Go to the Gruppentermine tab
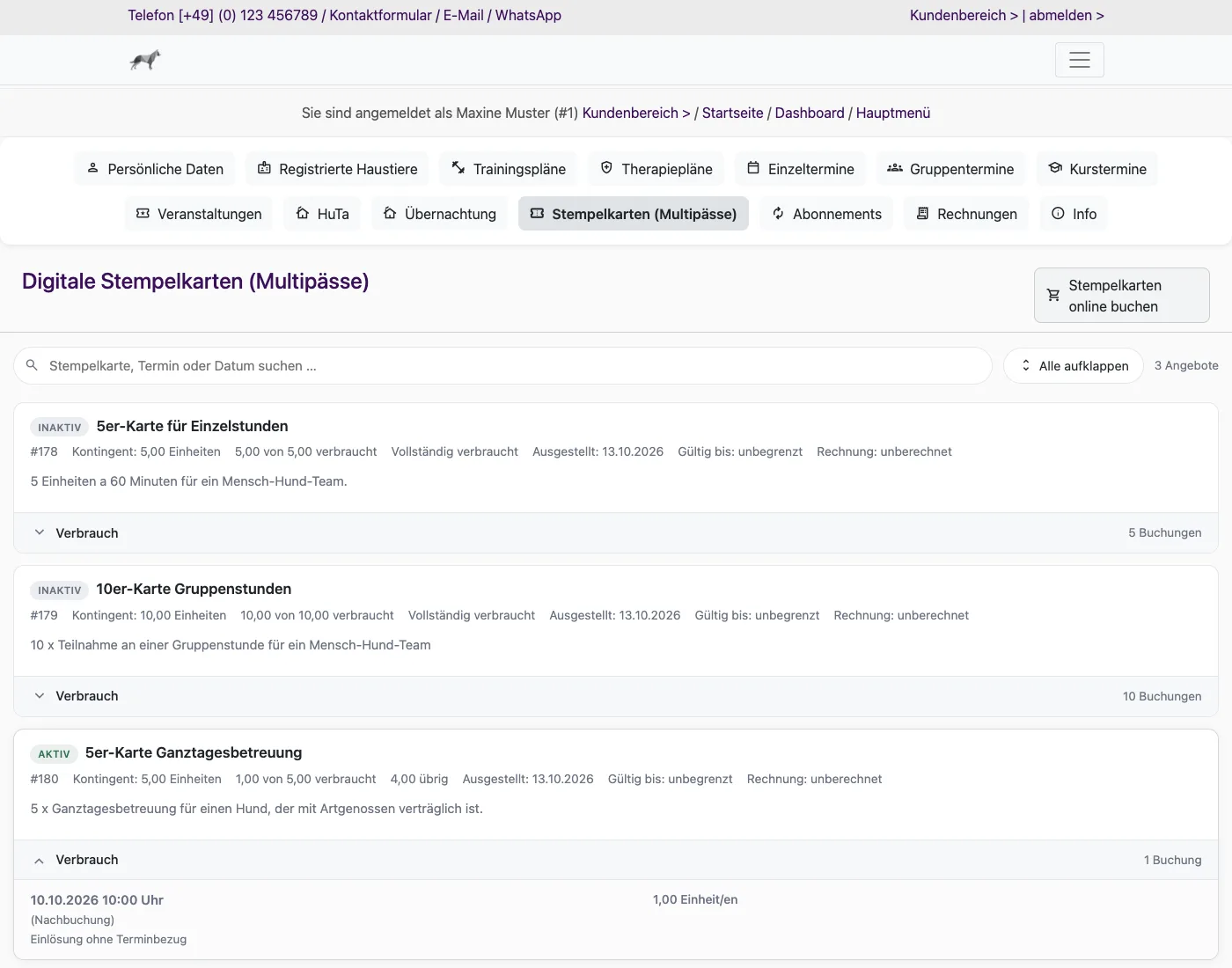Screen dimensions: 1232x968 coord(950,169)
